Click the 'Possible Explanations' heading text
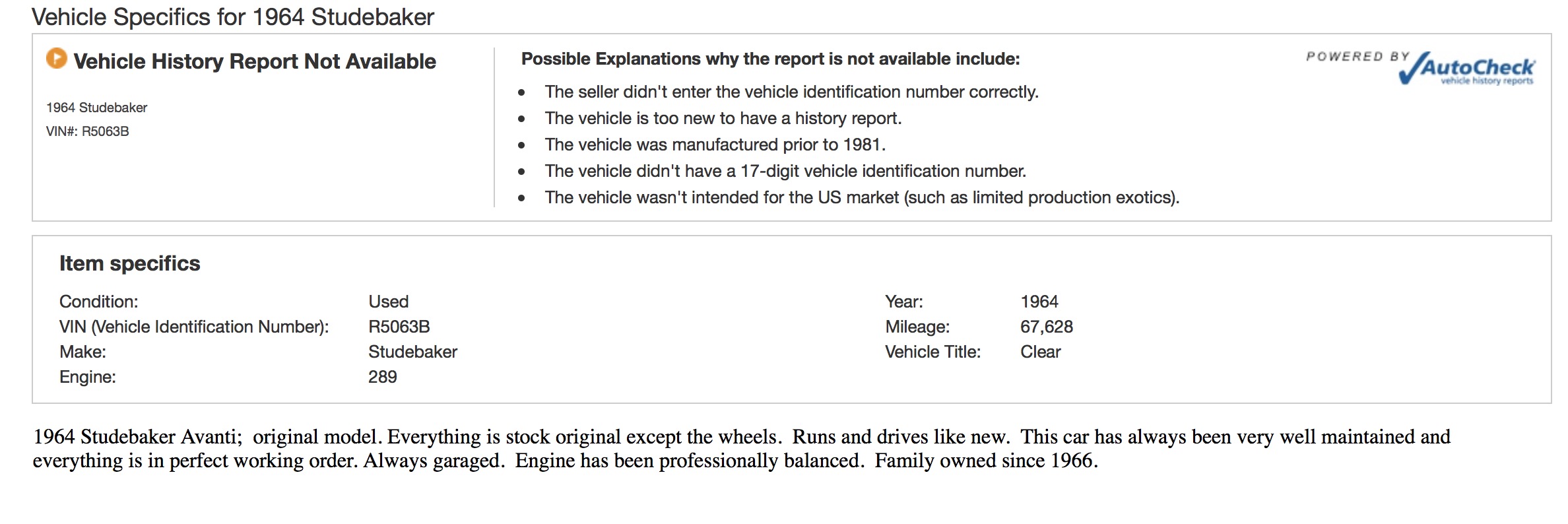The image size is (1568, 524). (770, 59)
